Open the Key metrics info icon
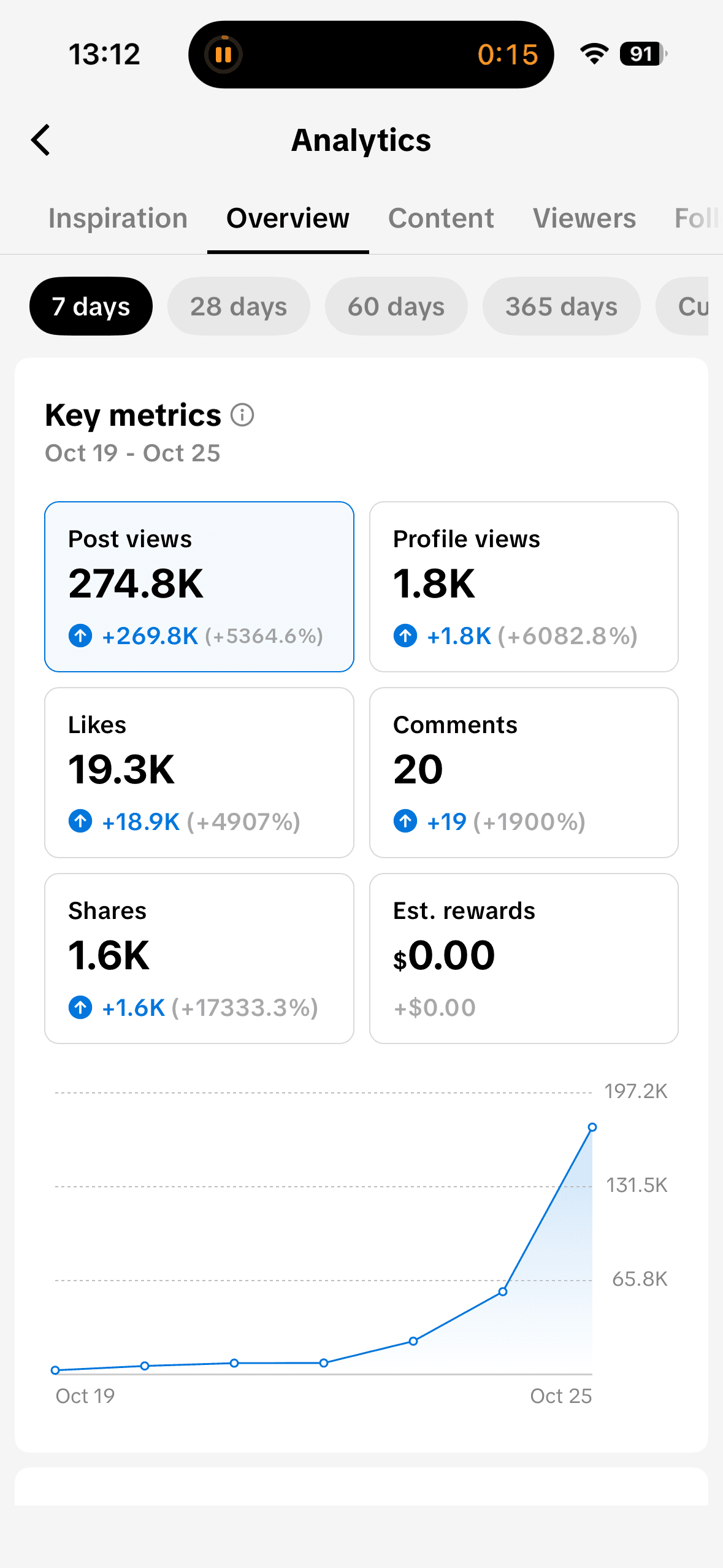 tap(242, 415)
